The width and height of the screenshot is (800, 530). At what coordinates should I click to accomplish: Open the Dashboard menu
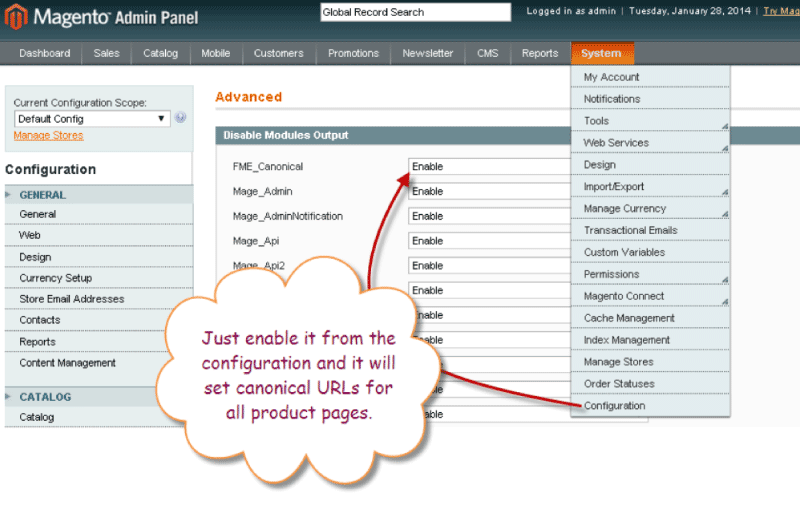44,53
